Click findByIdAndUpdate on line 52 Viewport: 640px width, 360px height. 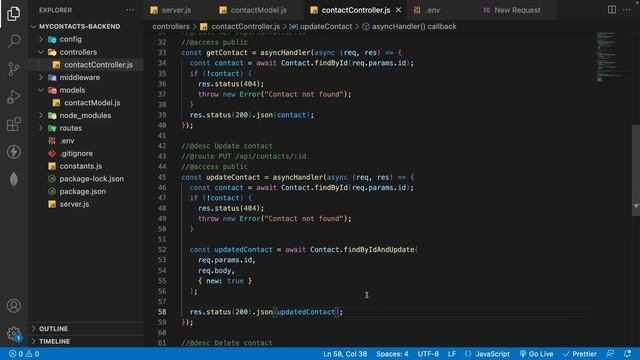378,249
